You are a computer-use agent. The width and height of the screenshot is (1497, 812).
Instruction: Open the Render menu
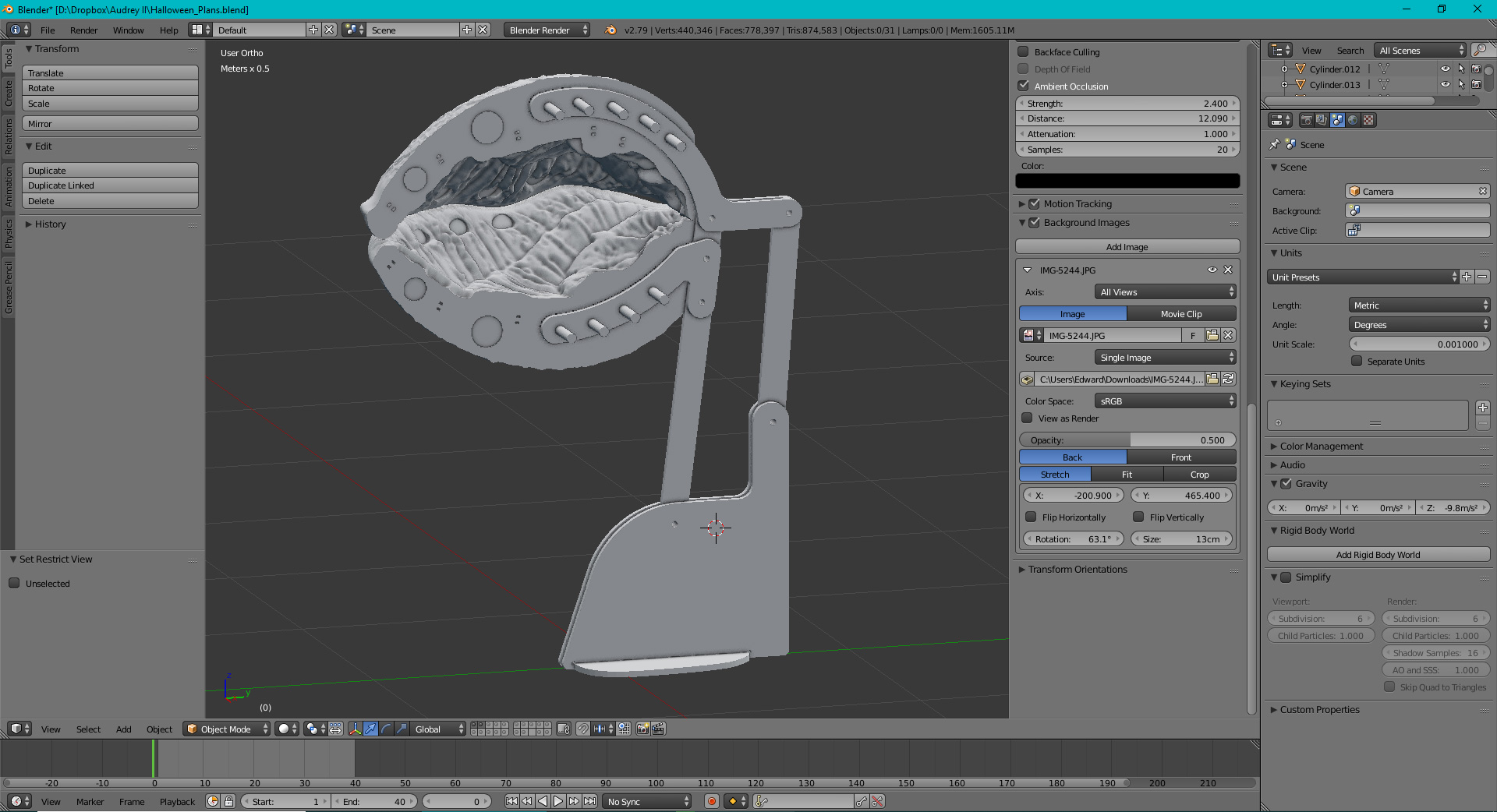[x=83, y=30]
